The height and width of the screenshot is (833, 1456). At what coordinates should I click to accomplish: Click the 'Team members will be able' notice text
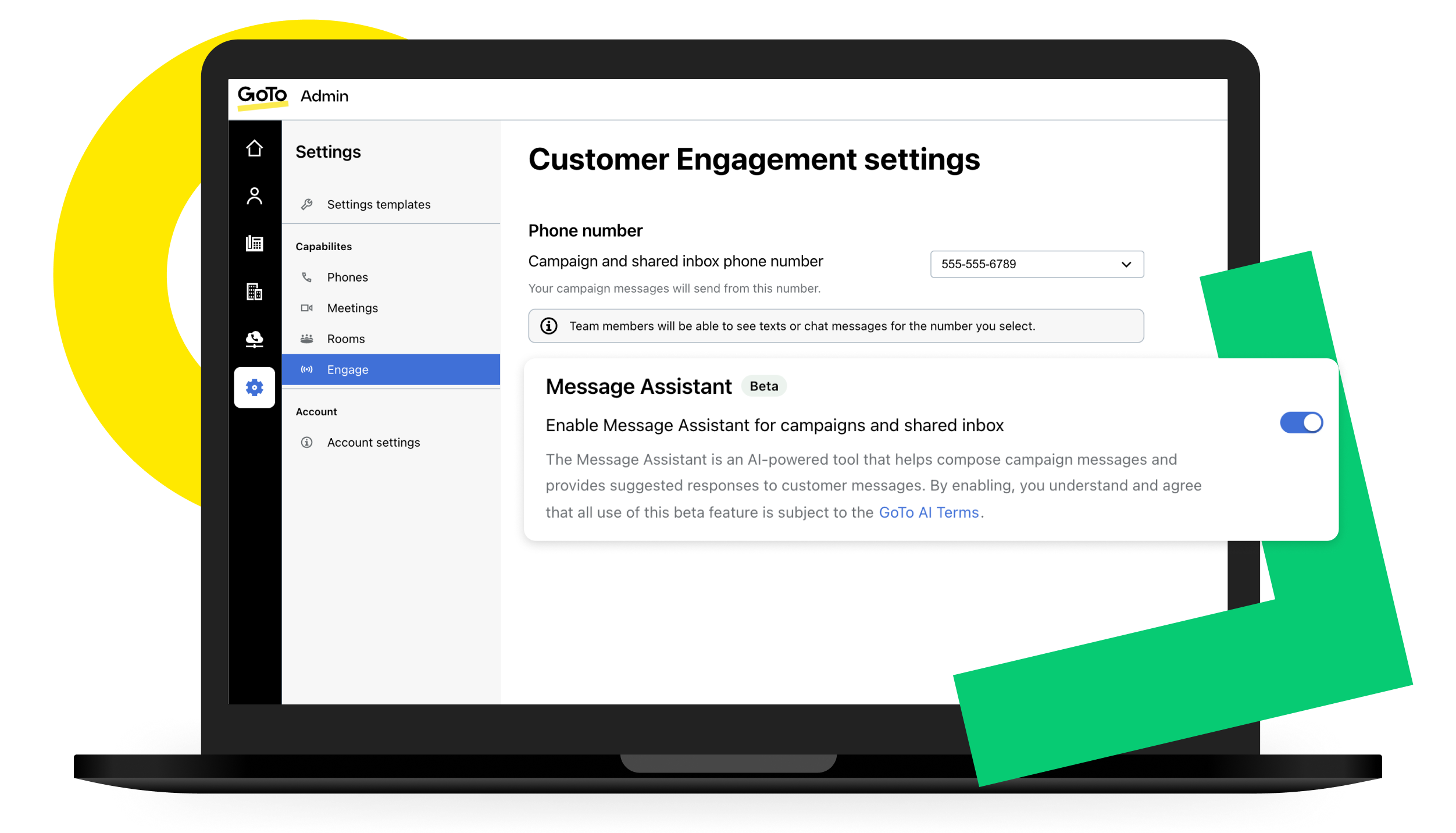pyautogui.click(x=802, y=326)
